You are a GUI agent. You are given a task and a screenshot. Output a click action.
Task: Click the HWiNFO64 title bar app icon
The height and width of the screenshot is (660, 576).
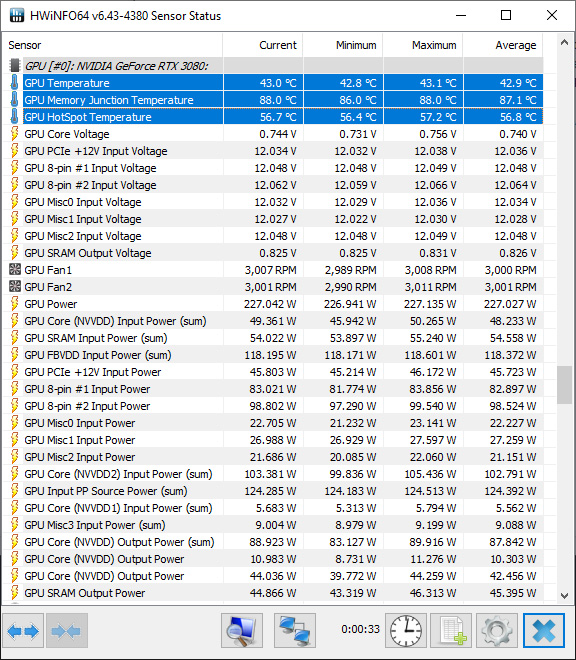tap(16, 16)
